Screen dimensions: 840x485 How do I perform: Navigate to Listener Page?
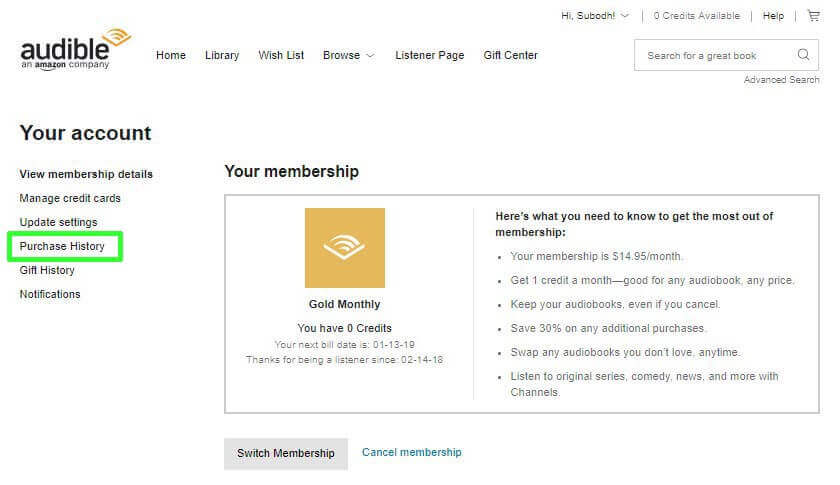(429, 55)
